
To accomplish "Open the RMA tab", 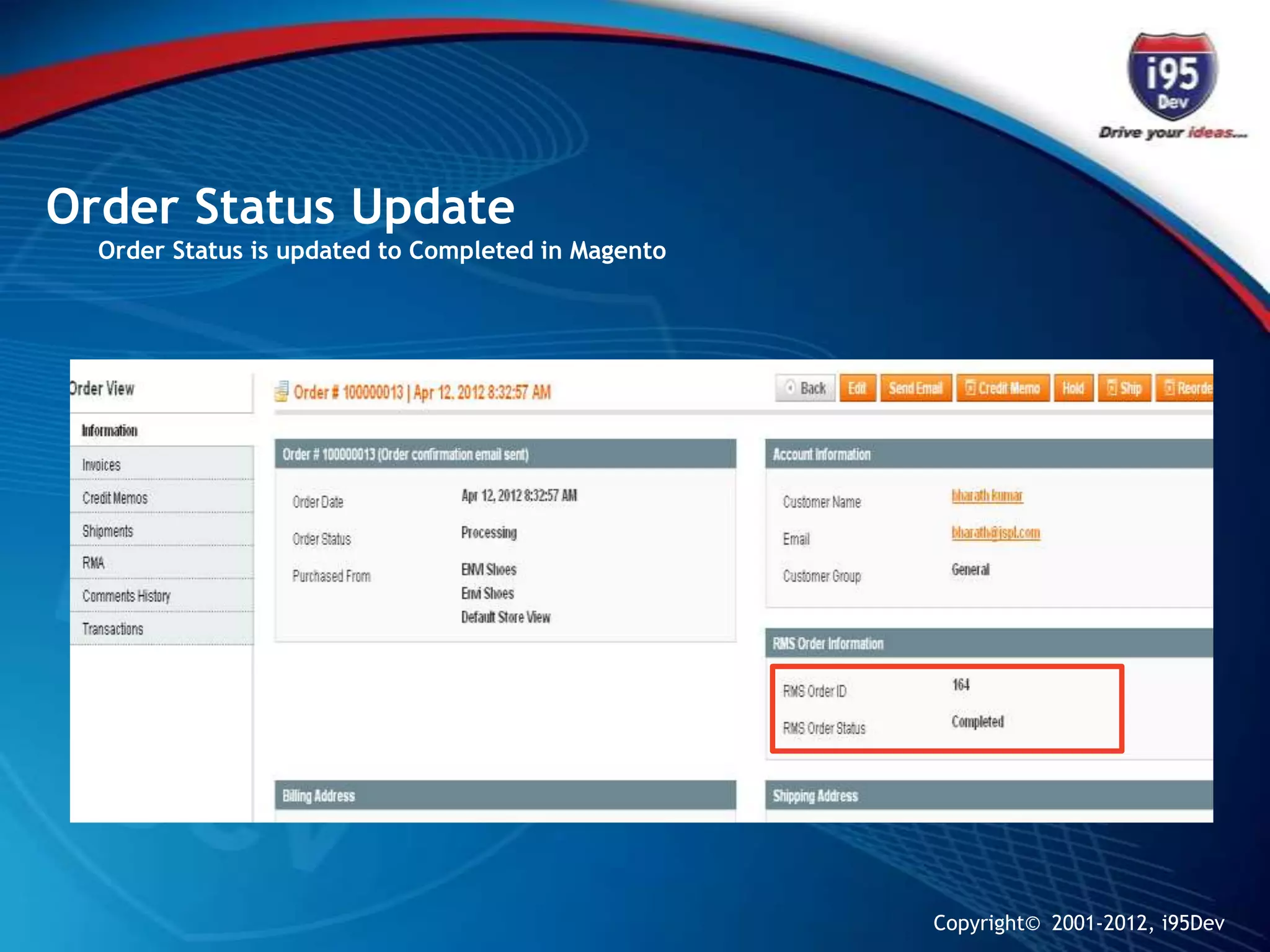I will (162, 563).
